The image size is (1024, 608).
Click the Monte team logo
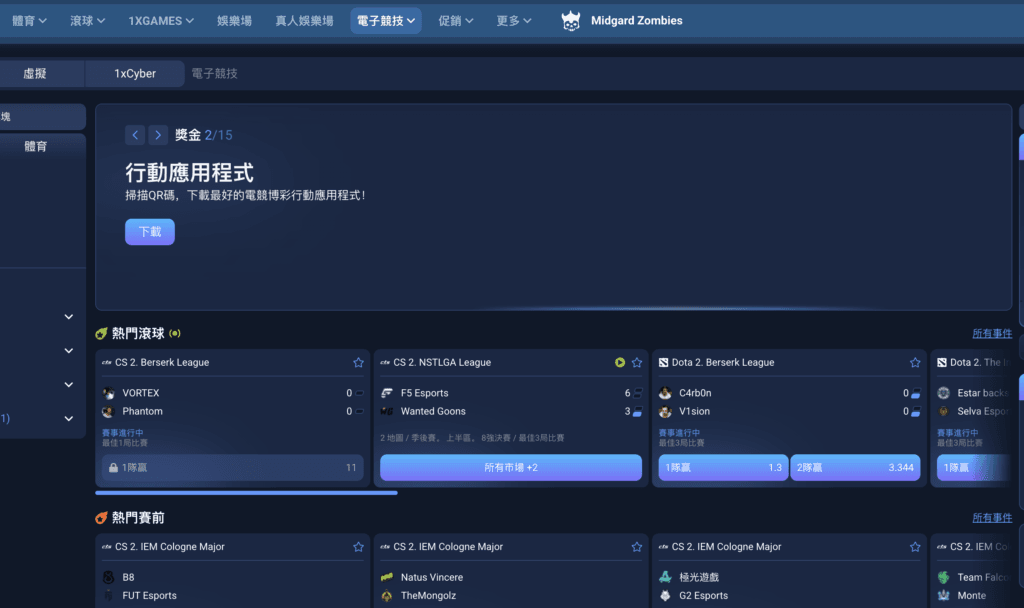tap(944, 596)
